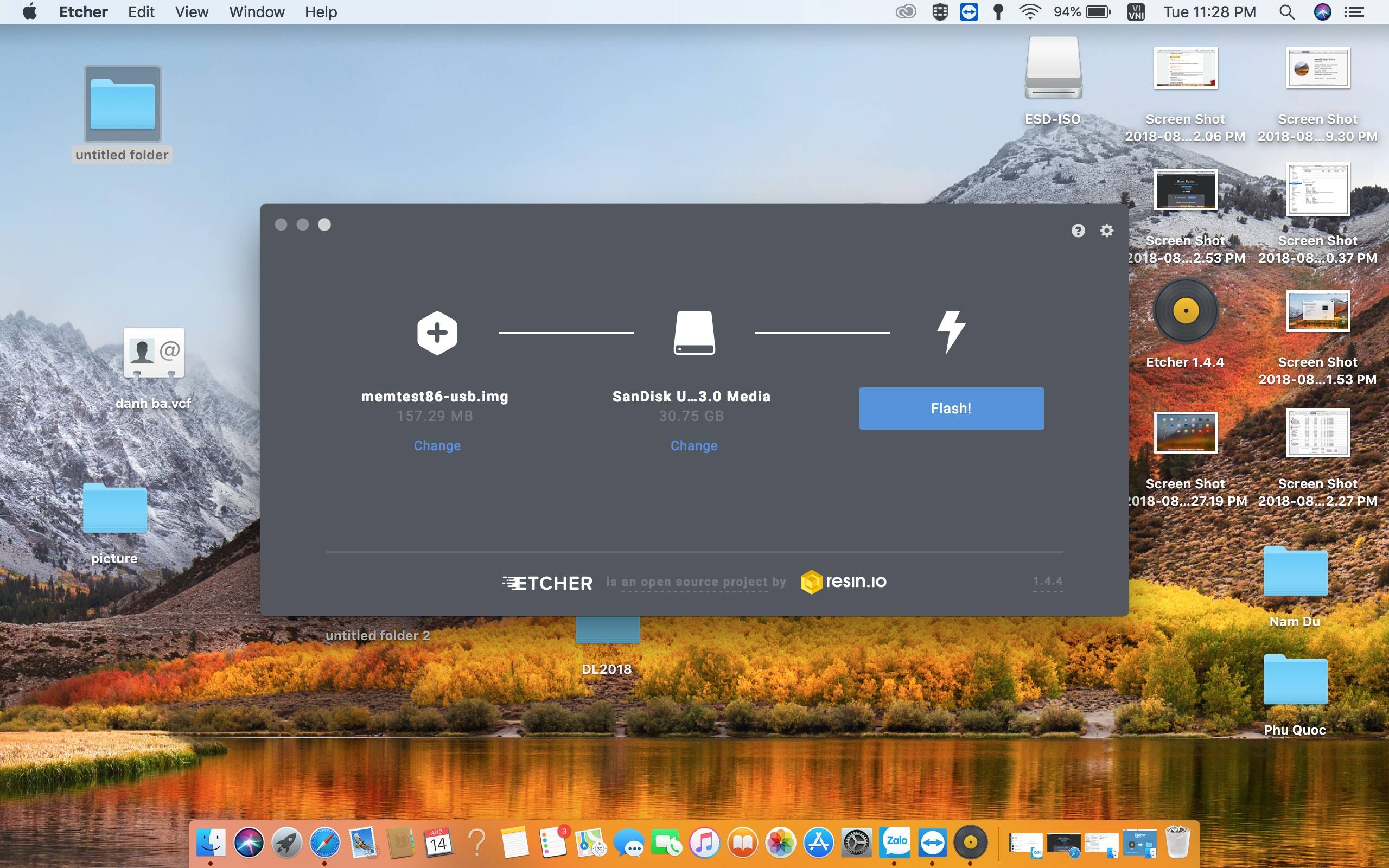
Task: Click the drive icon in Etcher
Action: (694, 333)
